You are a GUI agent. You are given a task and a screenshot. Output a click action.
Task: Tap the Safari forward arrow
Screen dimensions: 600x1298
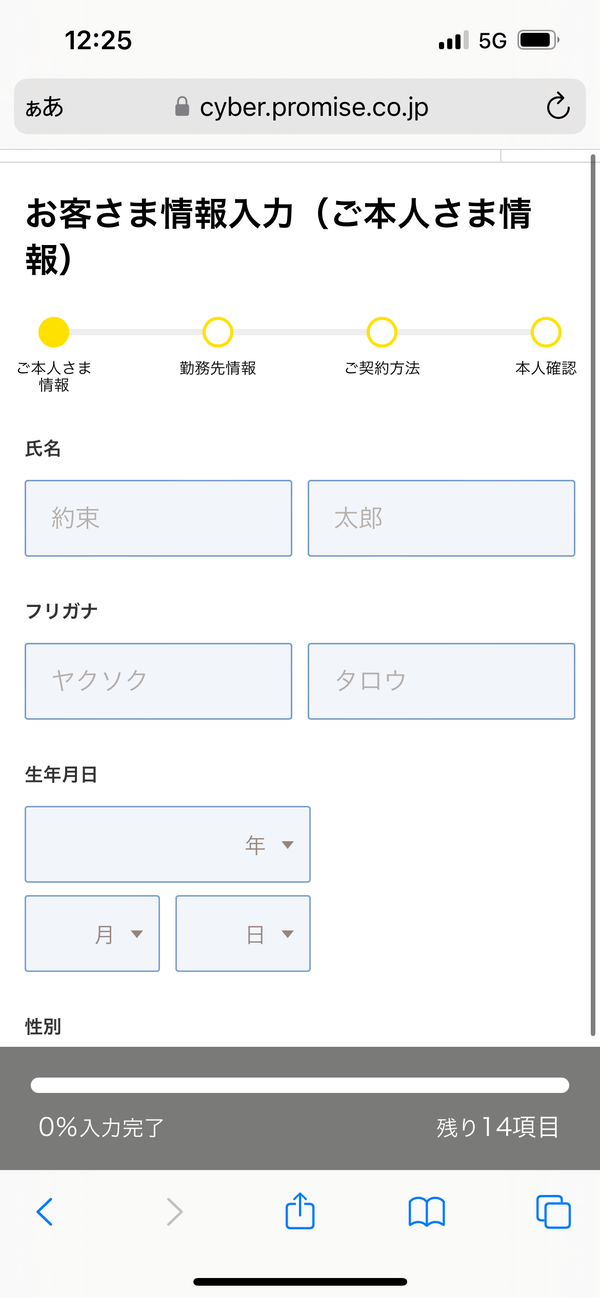point(174,1212)
